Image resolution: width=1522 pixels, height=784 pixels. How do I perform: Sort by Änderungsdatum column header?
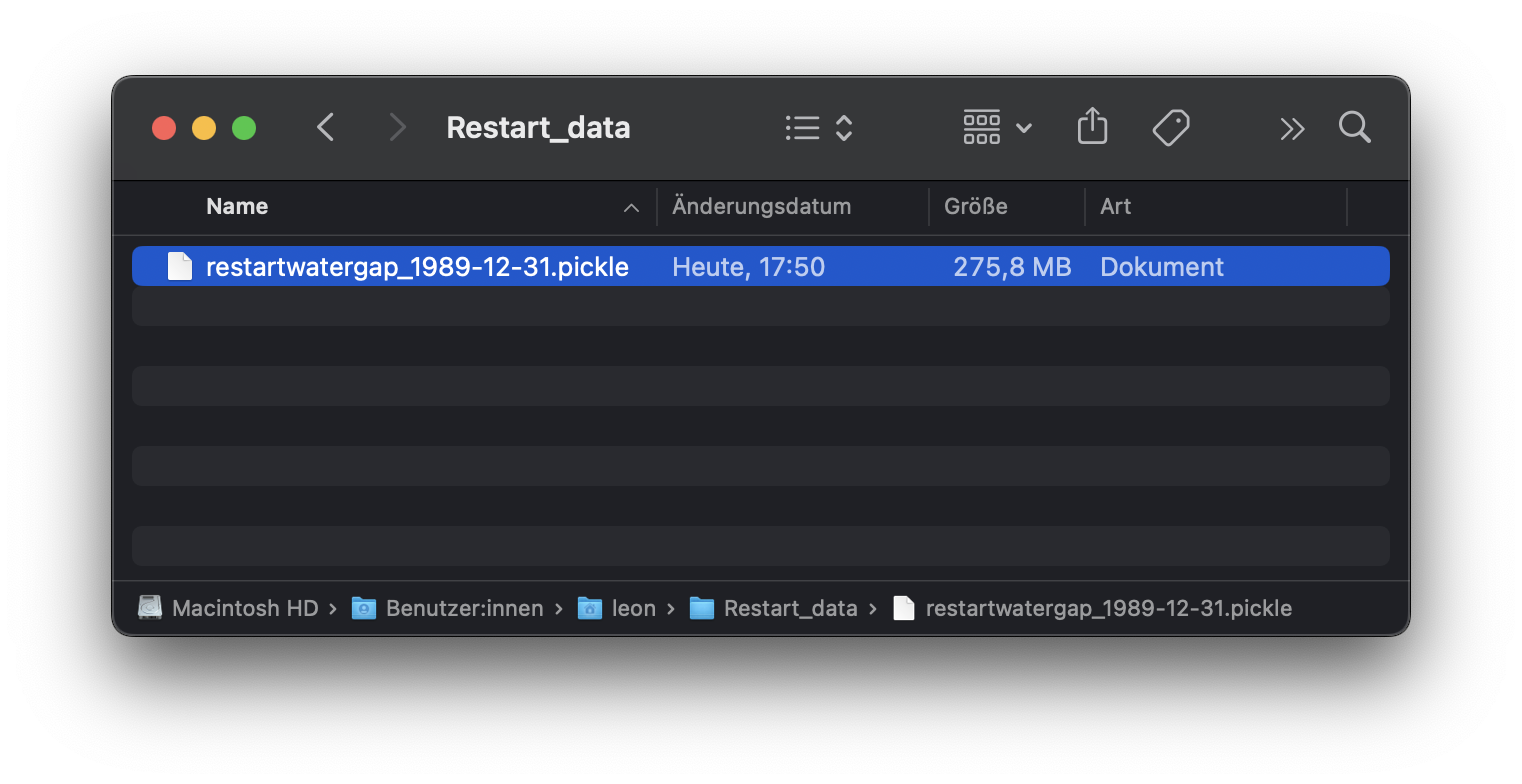click(x=761, y=207)
